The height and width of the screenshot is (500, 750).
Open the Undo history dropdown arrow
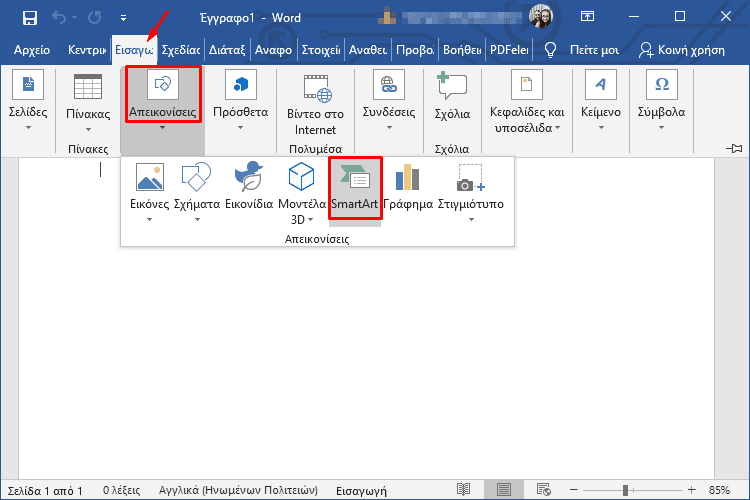coord(75,18)
